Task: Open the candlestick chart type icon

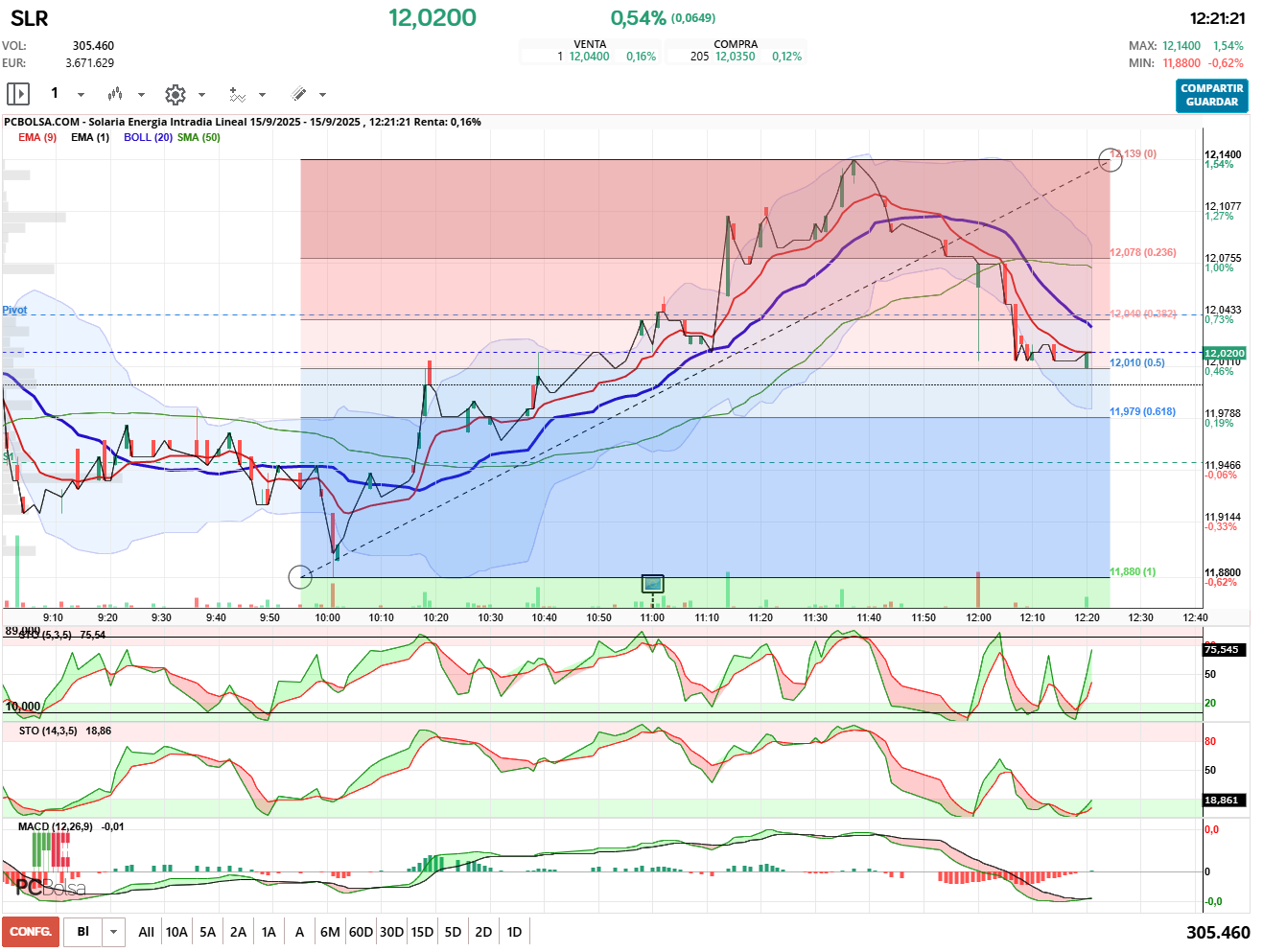Action: 115,94
